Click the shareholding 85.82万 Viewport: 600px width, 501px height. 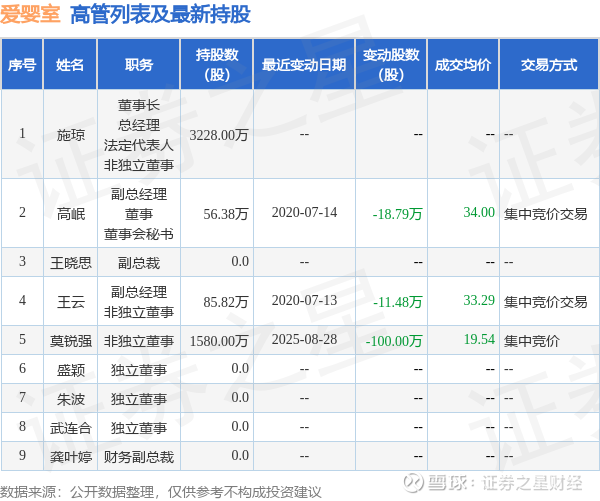click(x=226, y=302)
